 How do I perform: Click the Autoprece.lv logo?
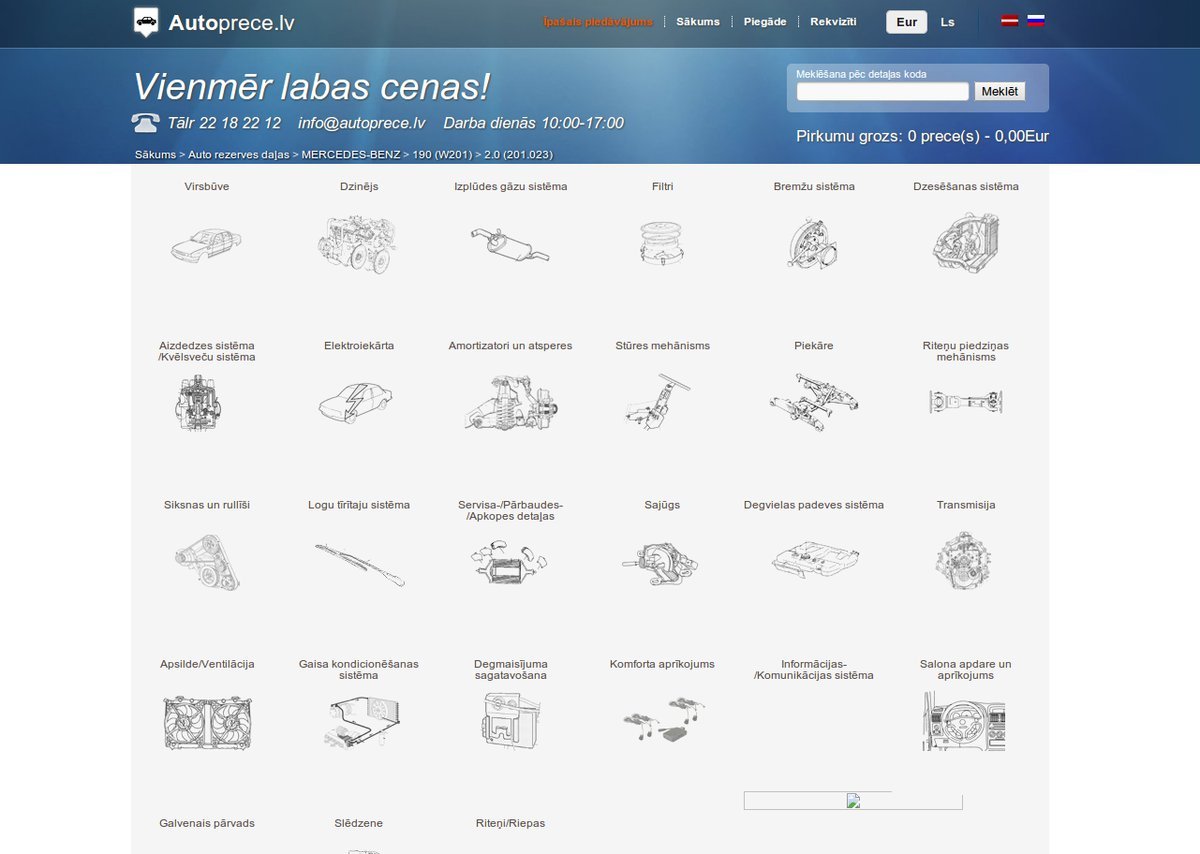[x=214, y=22]
